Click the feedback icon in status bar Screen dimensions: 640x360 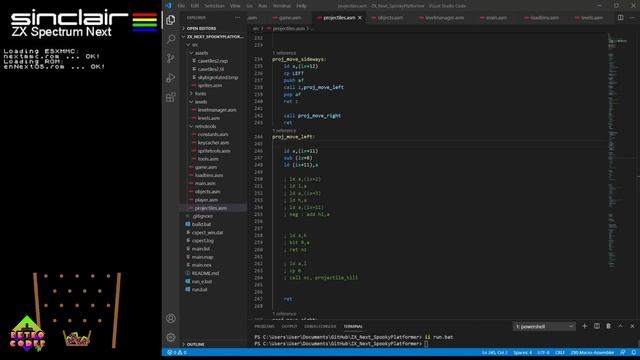(x=622, y=352)
